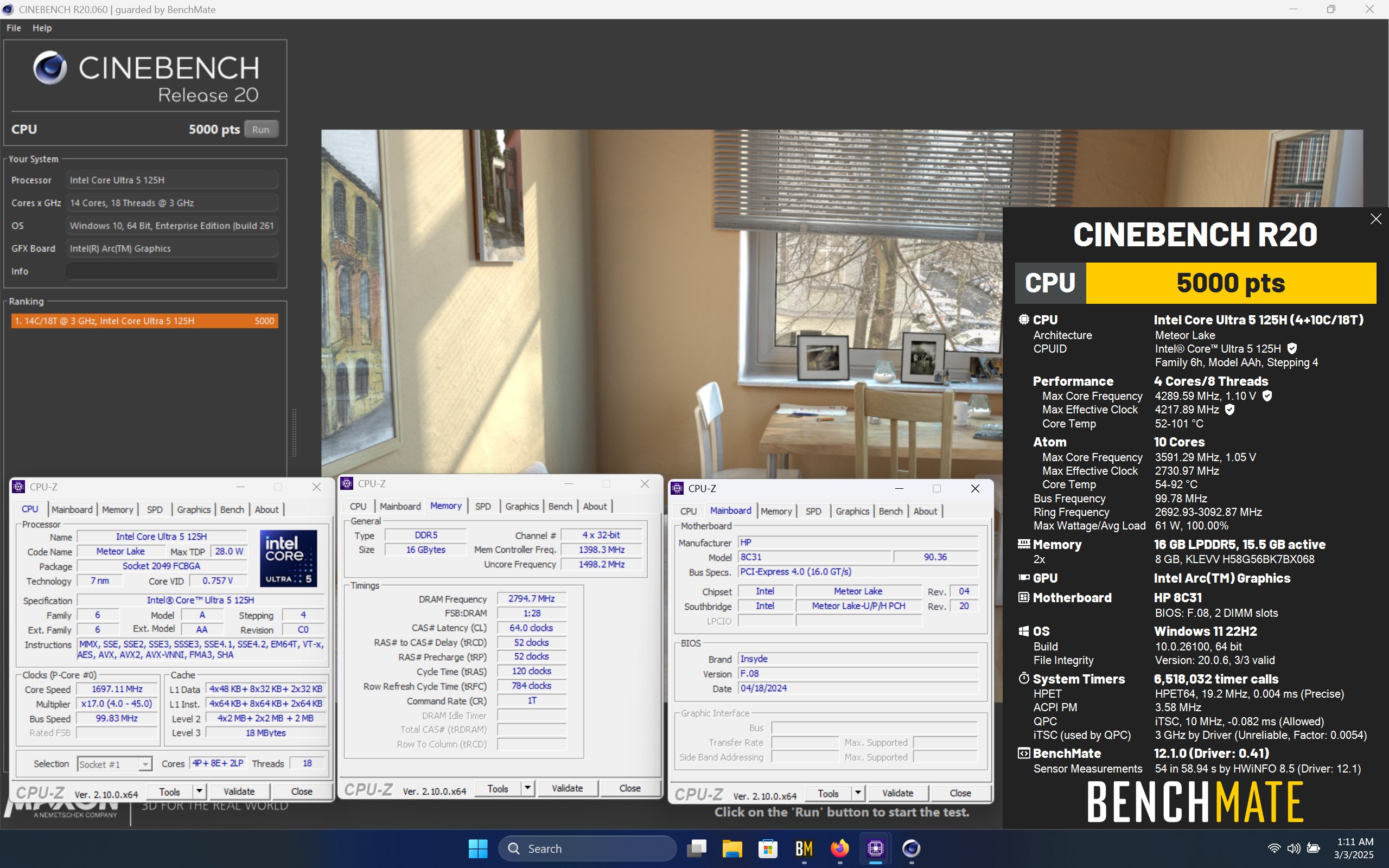Click verified shield next to Max Effective Clock
Image resolution: width=1389 pixels, height=868 pixels.
[x=1229, y=409]
